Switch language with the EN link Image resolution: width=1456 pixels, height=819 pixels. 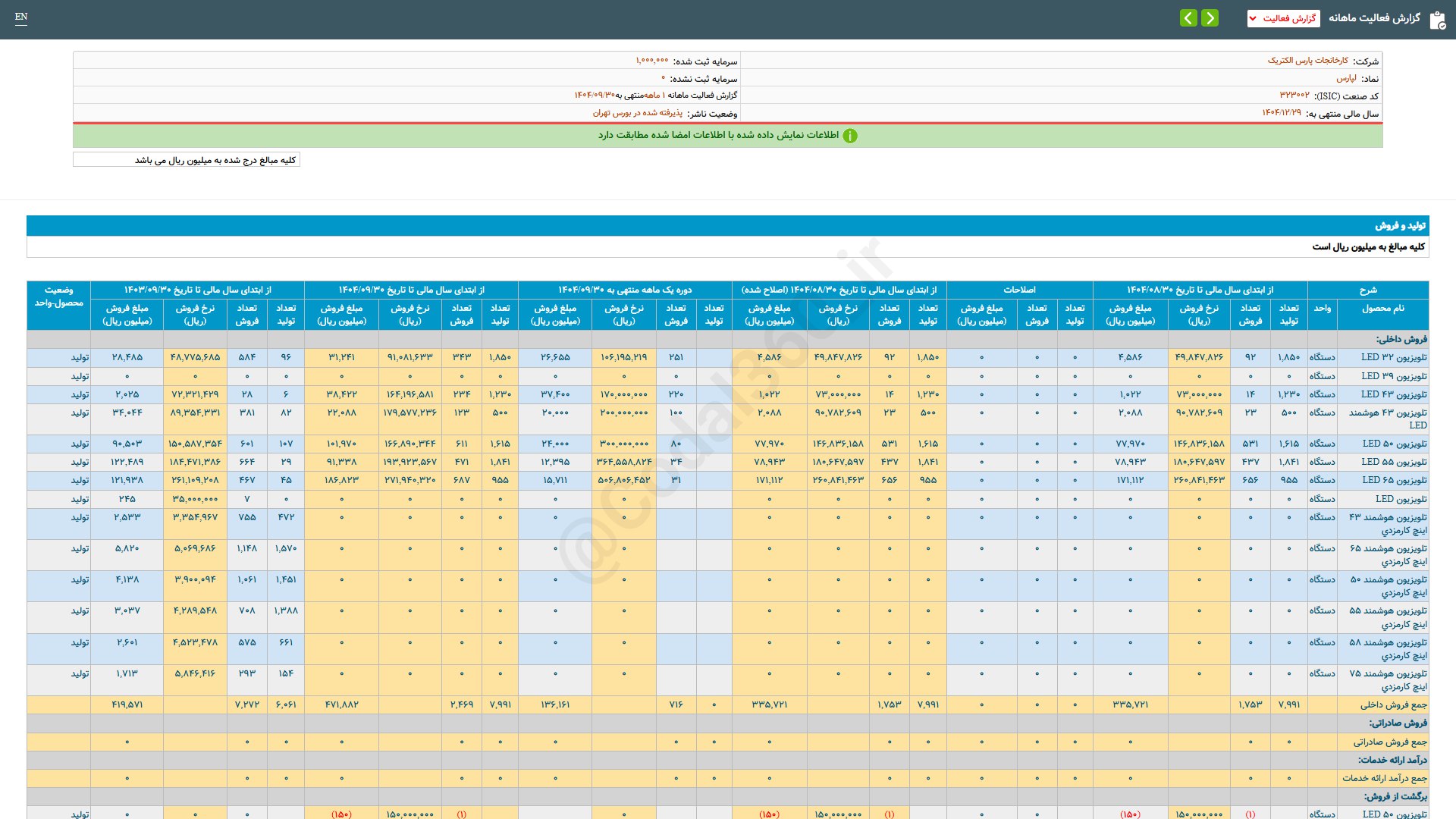[21, 17]
